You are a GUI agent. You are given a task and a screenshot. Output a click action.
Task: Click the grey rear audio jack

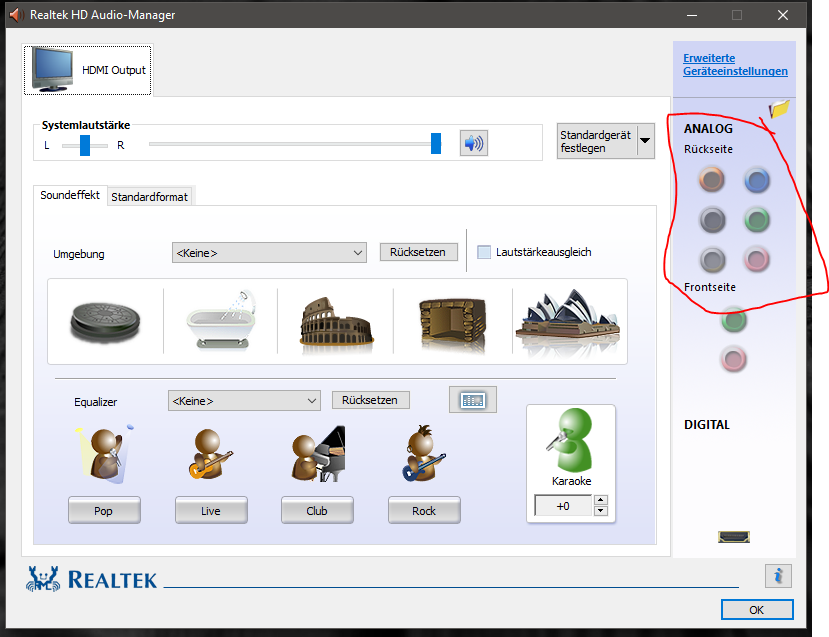pos(712,260)
